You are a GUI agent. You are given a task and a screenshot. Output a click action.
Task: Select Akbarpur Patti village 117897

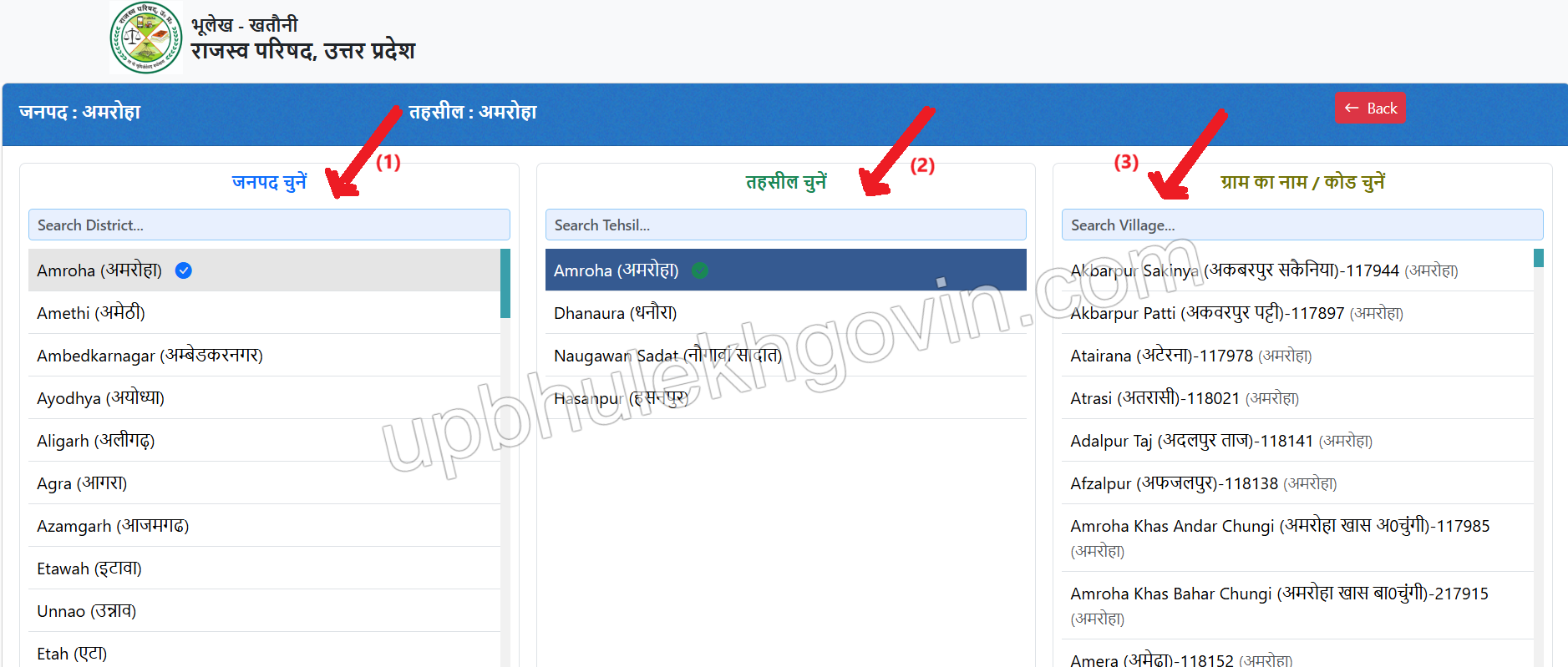click(1297, 313)
